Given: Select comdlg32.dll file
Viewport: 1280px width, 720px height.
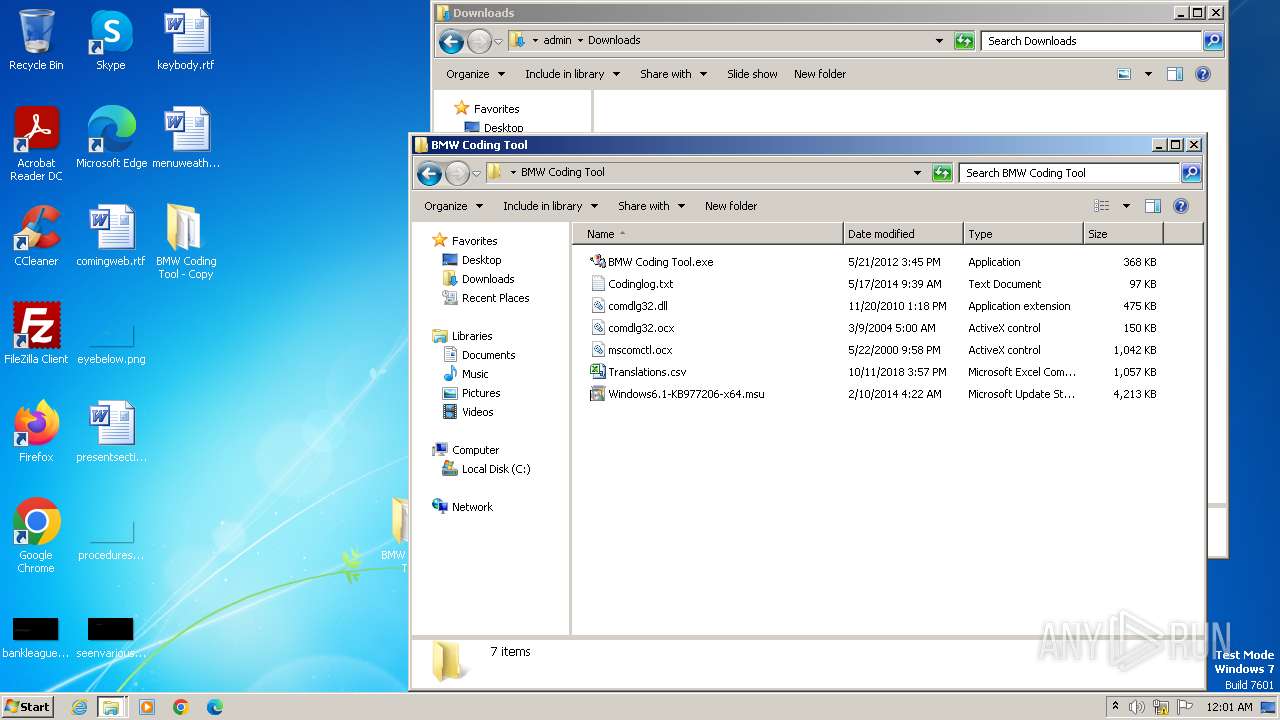Looking at the screenshot, I should pos(637,306).
